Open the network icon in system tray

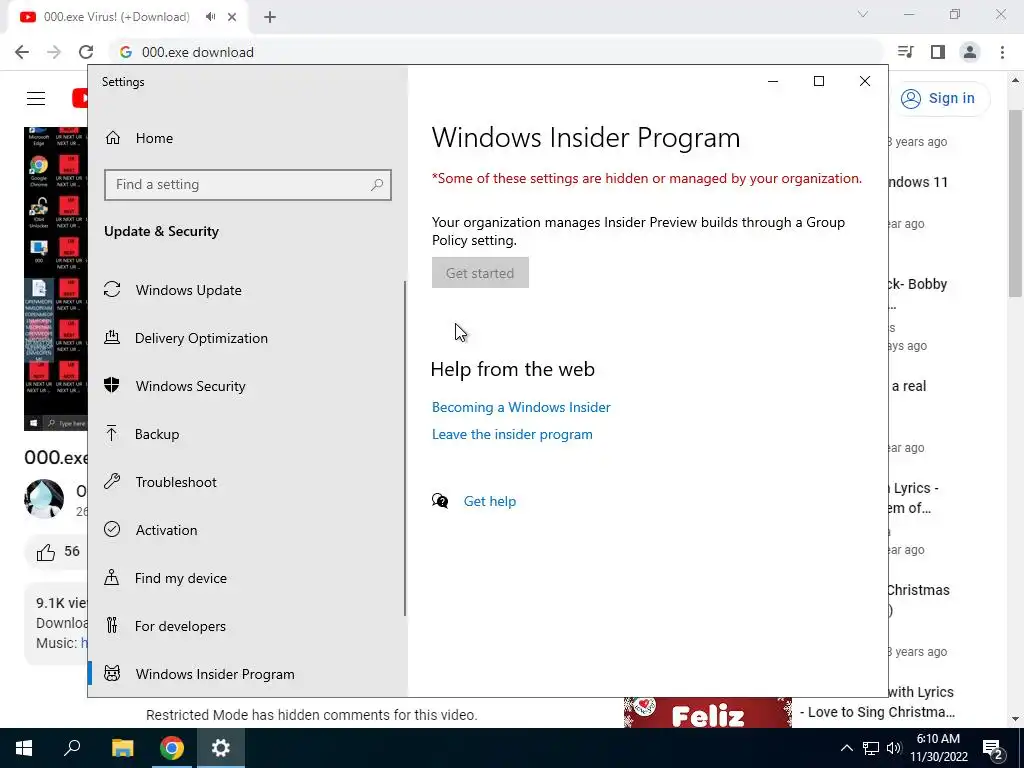pos(871,748)
